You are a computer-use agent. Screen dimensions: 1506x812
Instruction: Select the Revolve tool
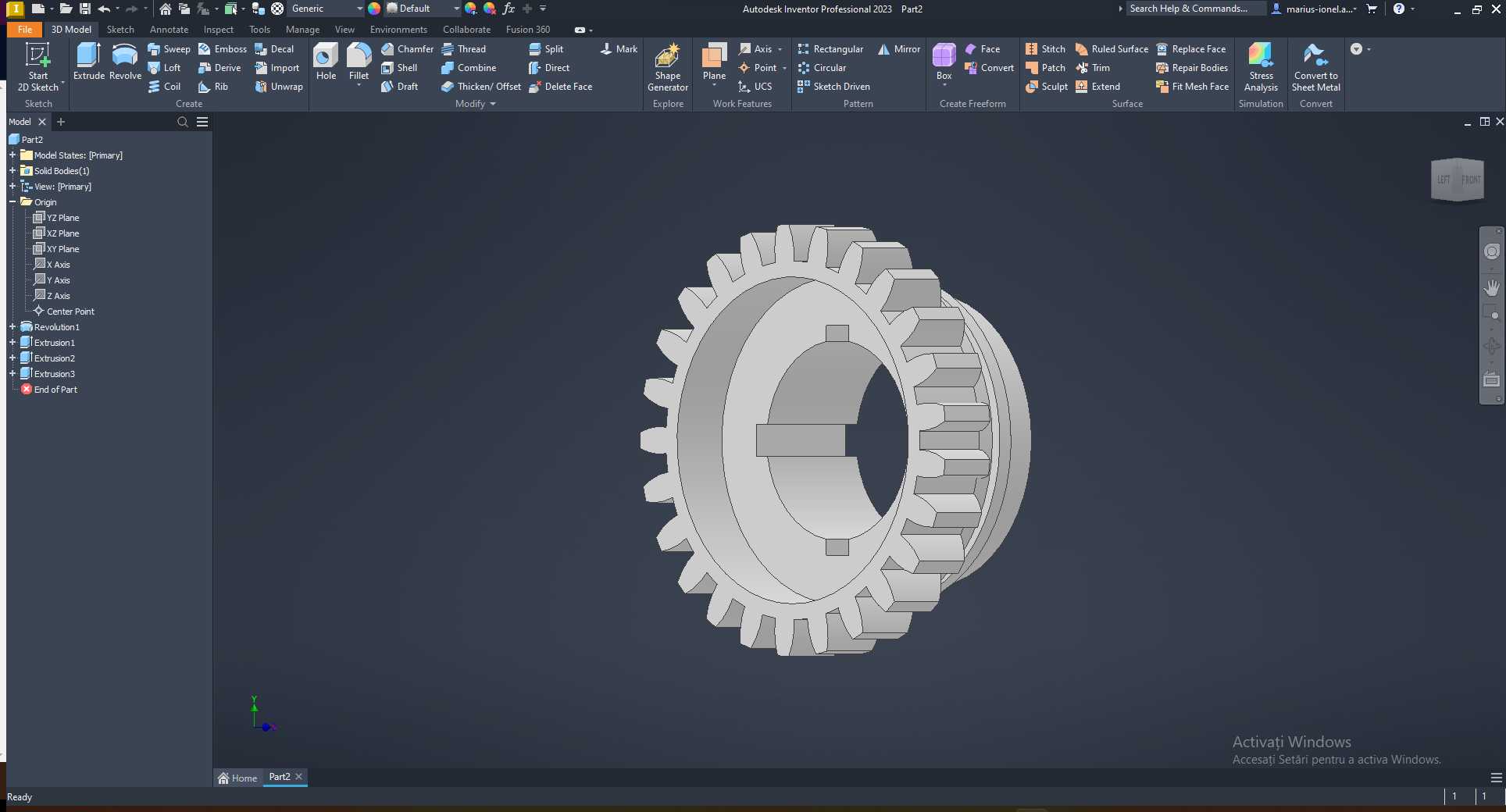(x=125, y=62)
